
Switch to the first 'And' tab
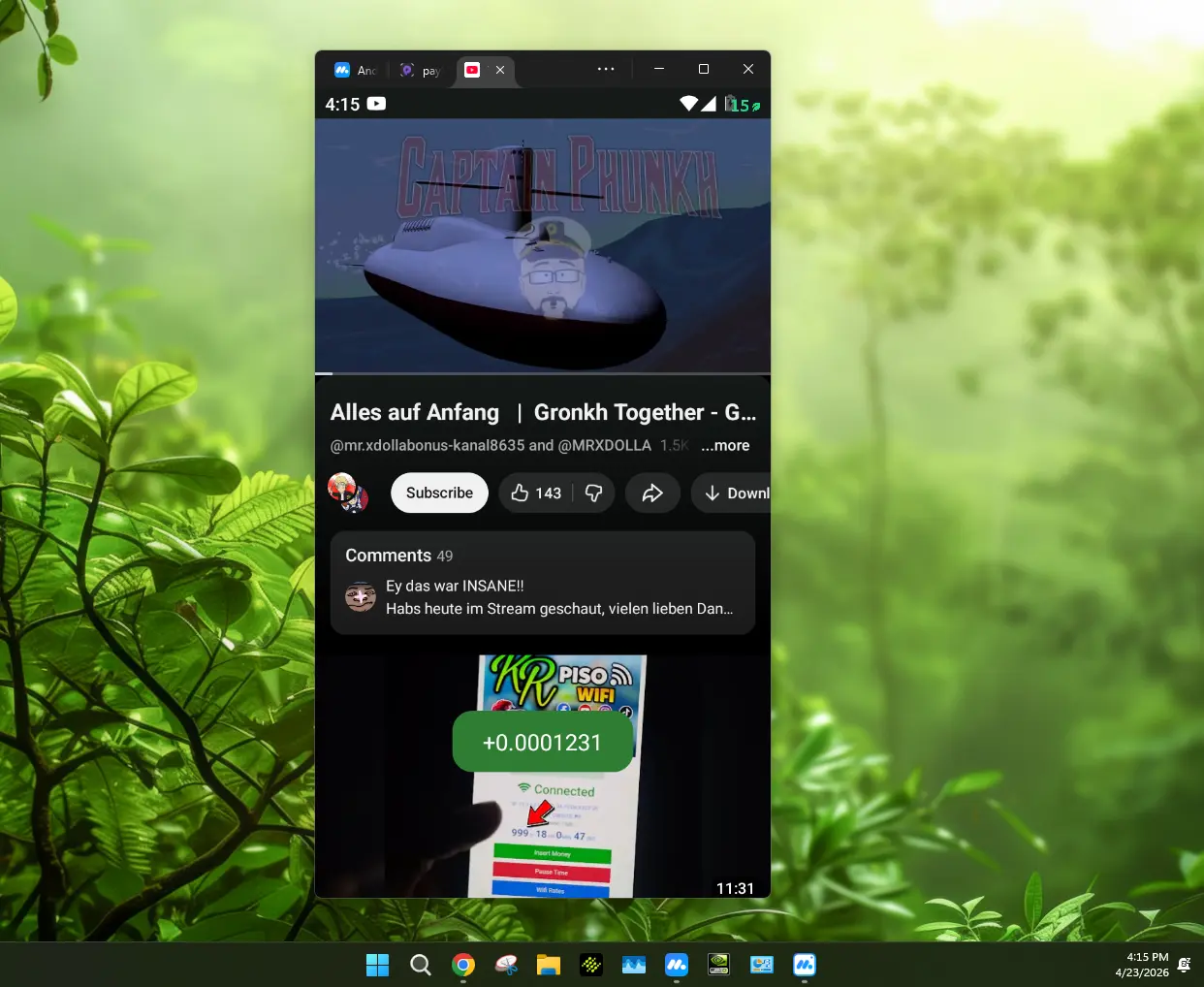pyautogui.click(x=354, y=70)
